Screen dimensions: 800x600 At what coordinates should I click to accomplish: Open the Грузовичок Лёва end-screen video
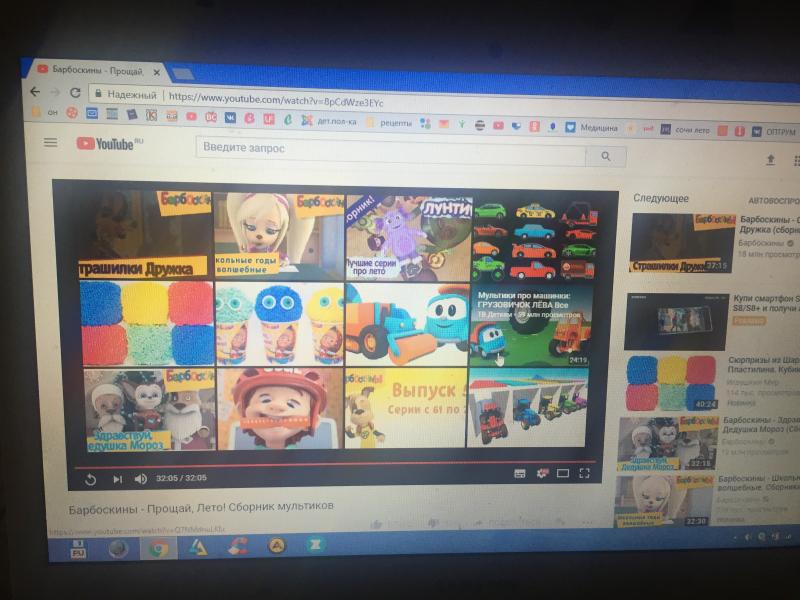531,326
